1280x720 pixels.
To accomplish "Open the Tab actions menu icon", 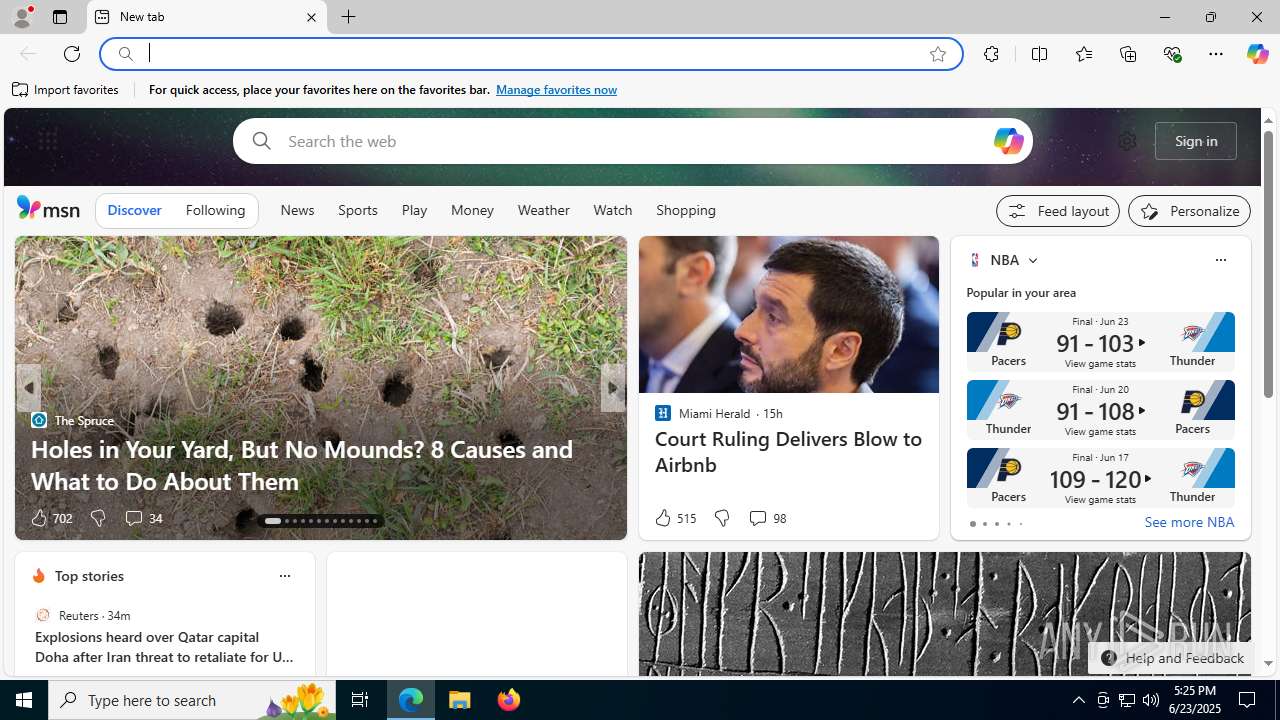I will click(60, 17).
